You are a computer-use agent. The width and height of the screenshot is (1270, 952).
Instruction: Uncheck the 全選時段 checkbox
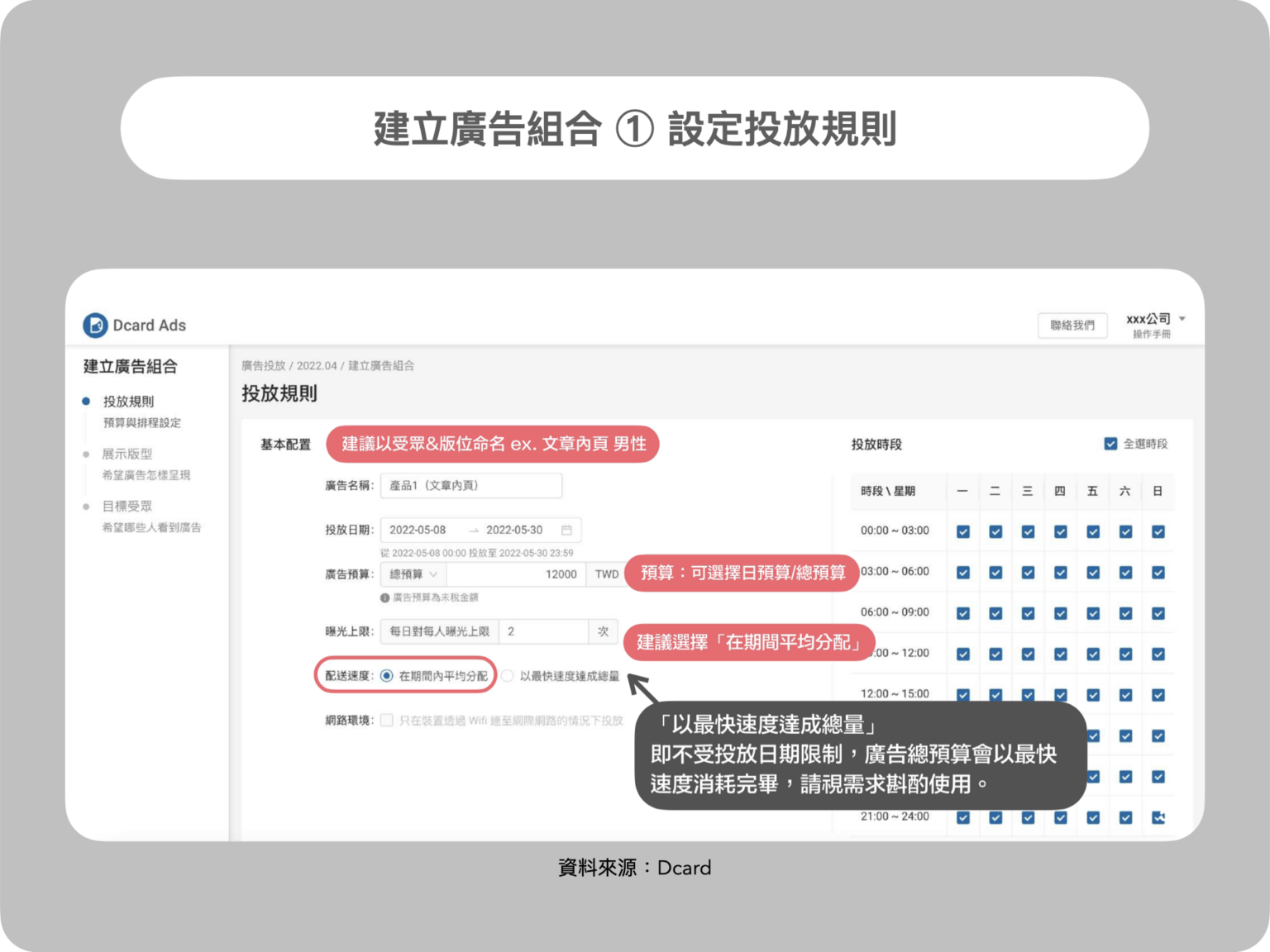click(x=1110, y=443)
